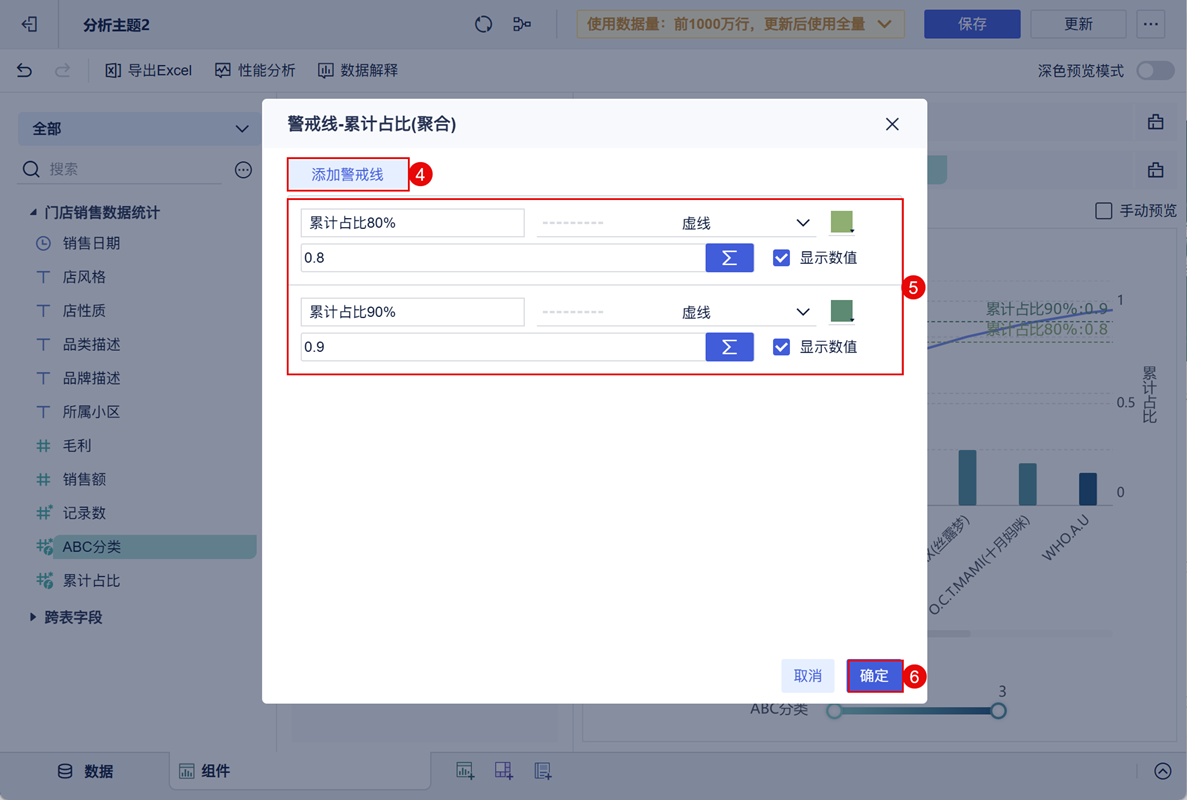Click the refresh icon in the top bar
Screen dimensions: 1187x800
pyautogui.click(x=483, y=22)
